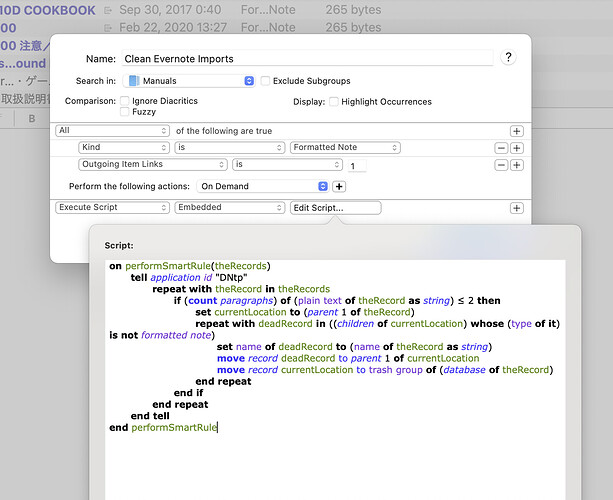
Task: Open the On Demand trigger dropdown
Action: pyautogui.click(x=263, y=186)
